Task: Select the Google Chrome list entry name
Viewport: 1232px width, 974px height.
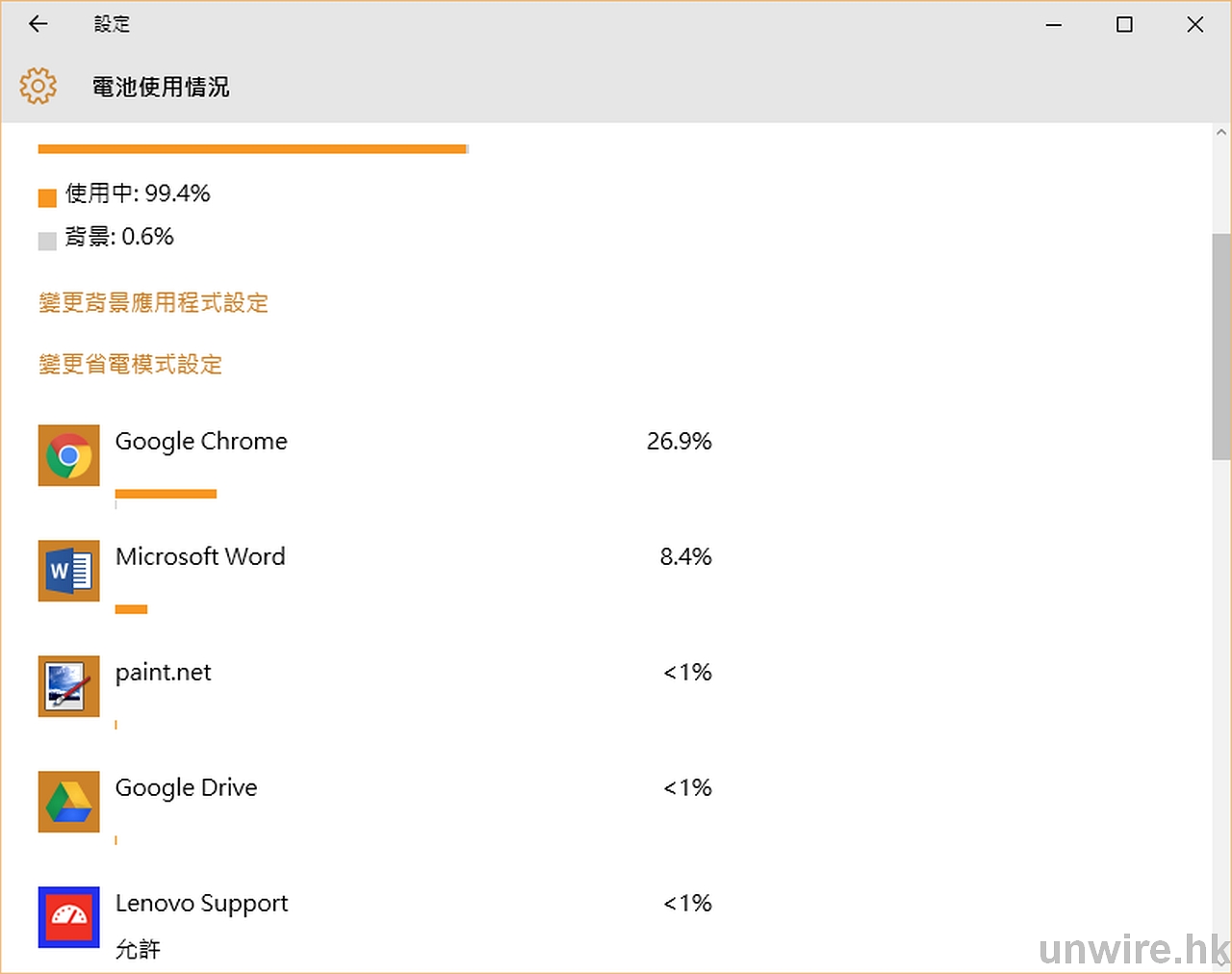Action: pos(201,442)
